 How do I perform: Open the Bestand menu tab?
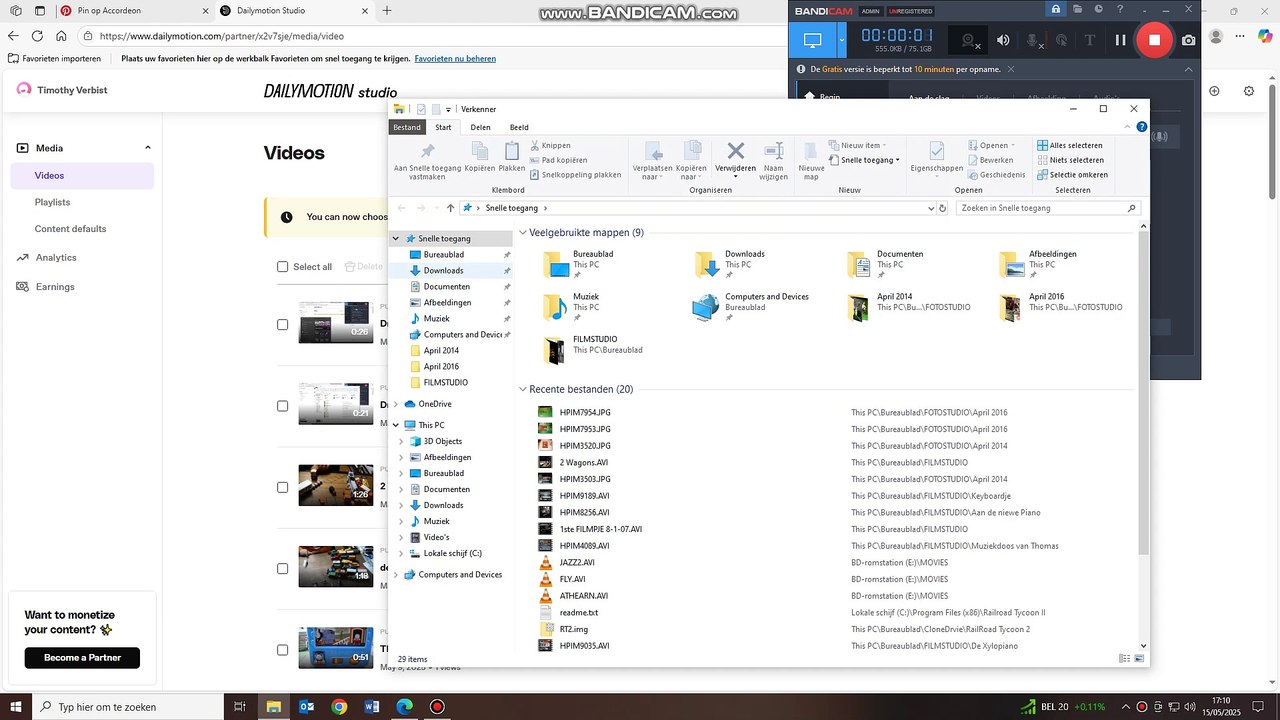coord(407,127)
